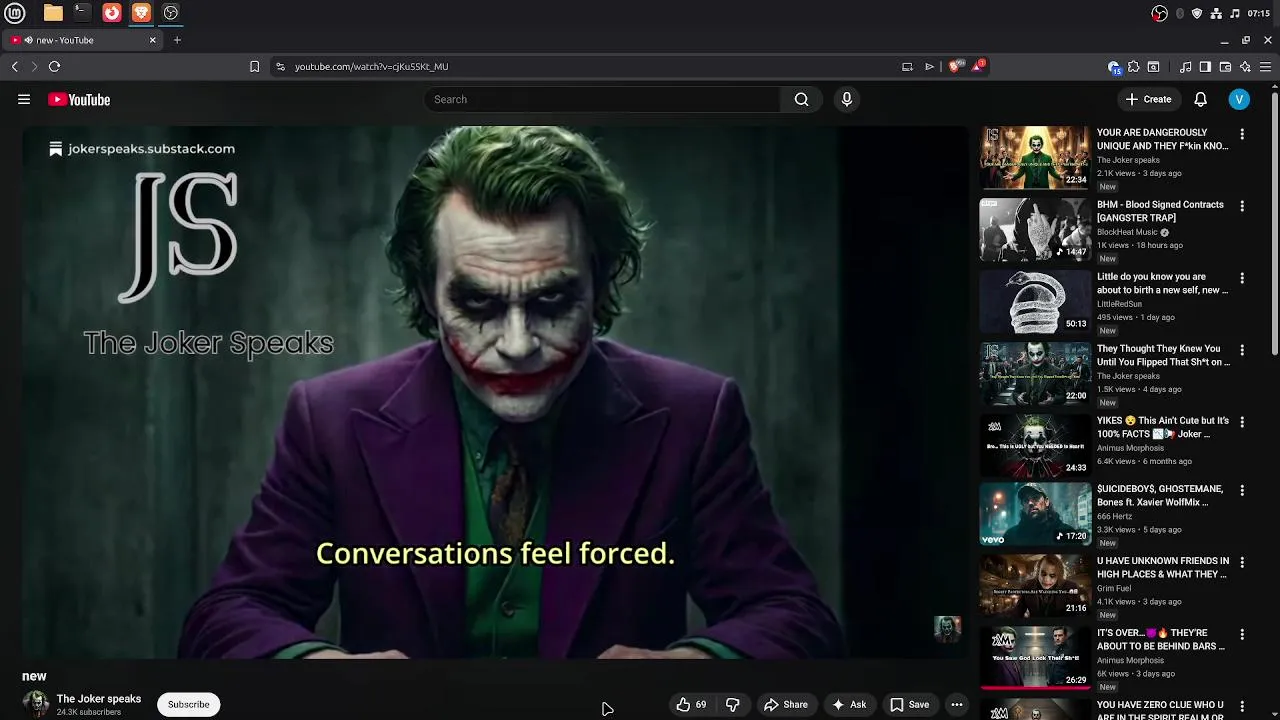The width and height of the screenshot is (1280, 720).
Task: Open the Brave playlist music note icon
Action: click(x=1186, y=67)
